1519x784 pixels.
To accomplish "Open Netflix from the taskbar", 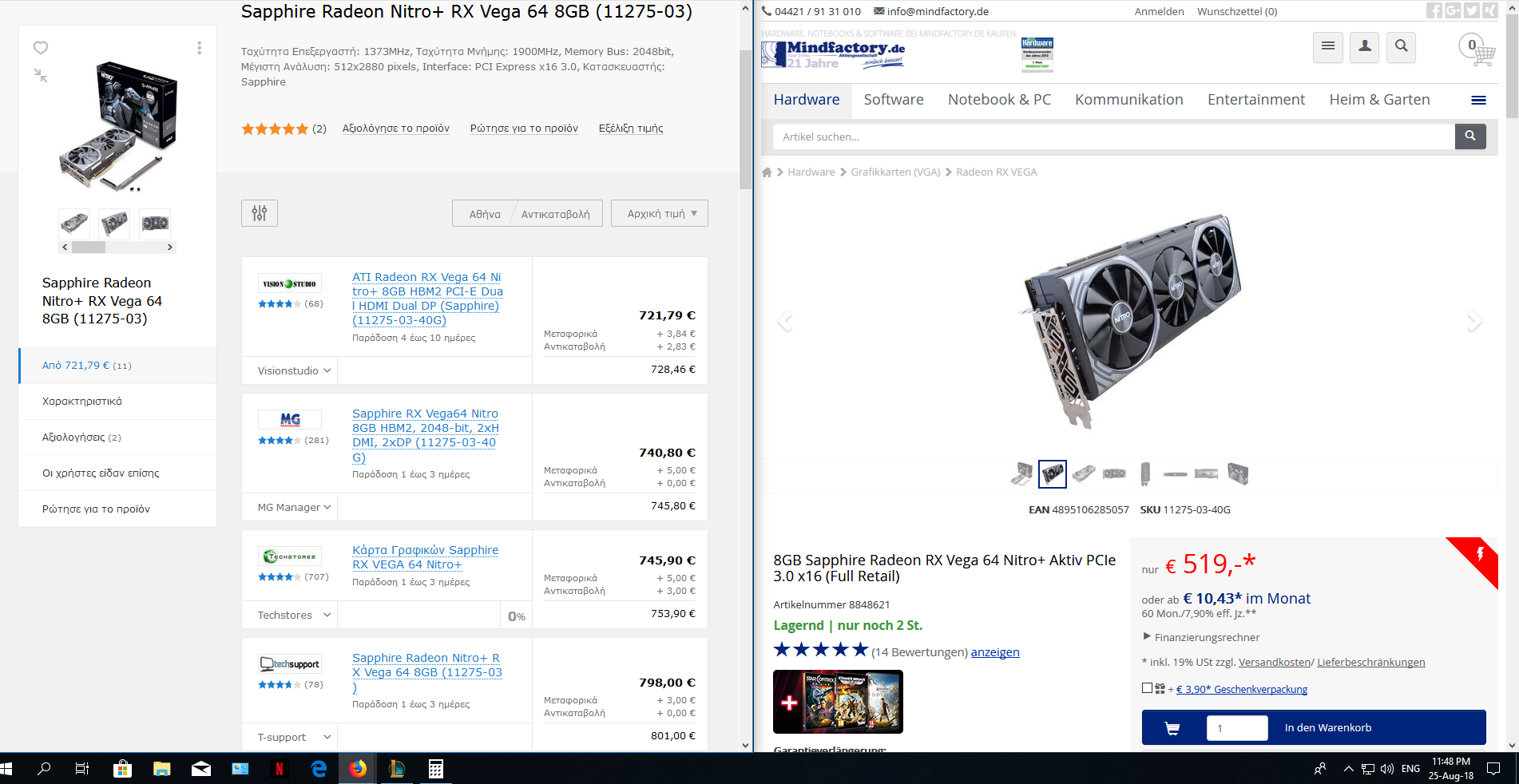I will click(x=279, y=769).
